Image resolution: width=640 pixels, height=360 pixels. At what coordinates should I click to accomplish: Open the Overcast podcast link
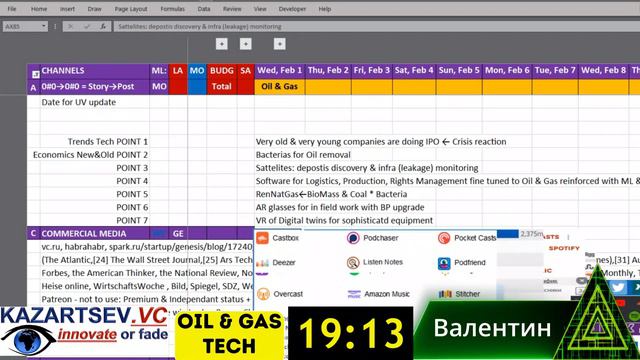pyautogui.click(x=280, y=294)
